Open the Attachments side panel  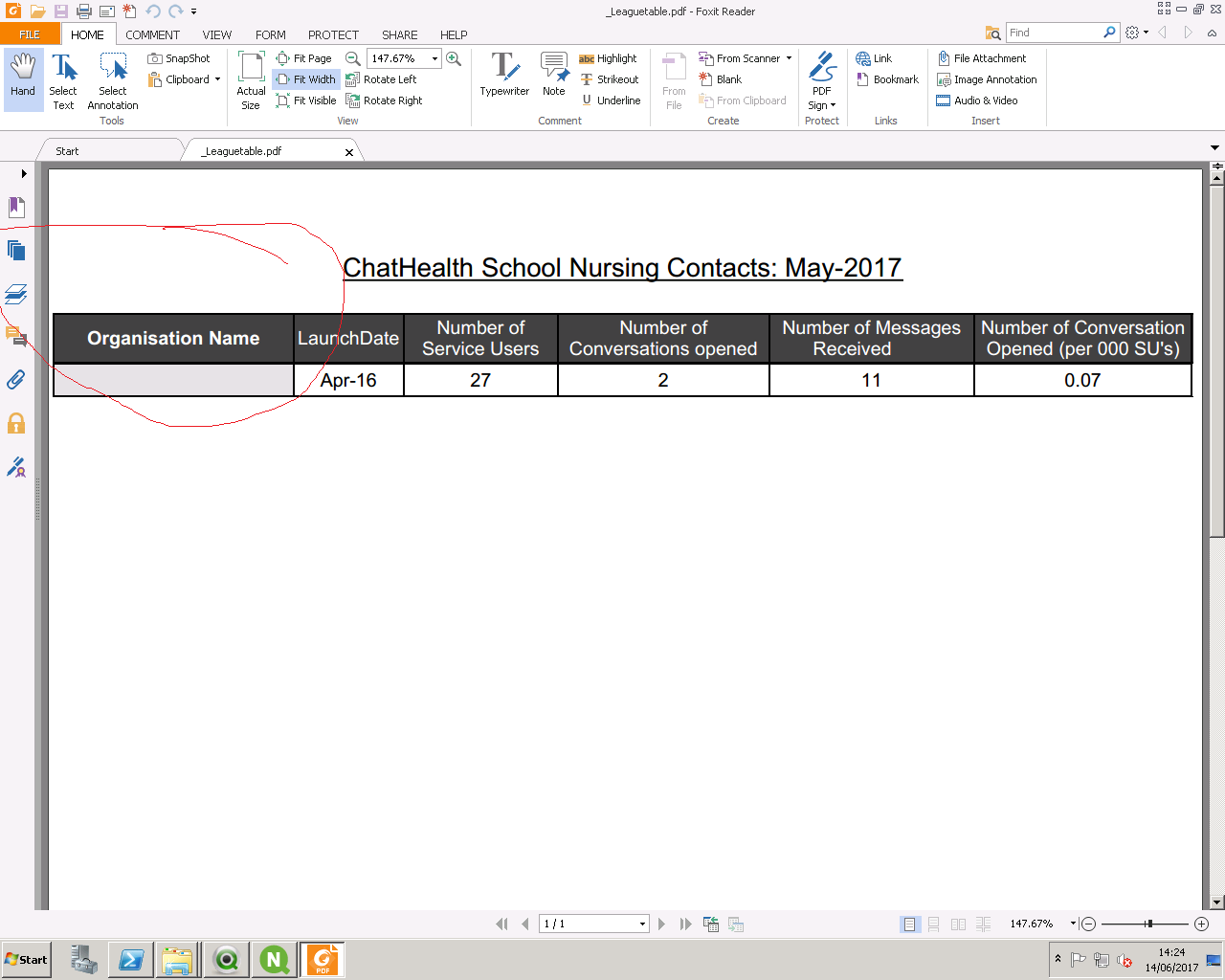(16, 380)
